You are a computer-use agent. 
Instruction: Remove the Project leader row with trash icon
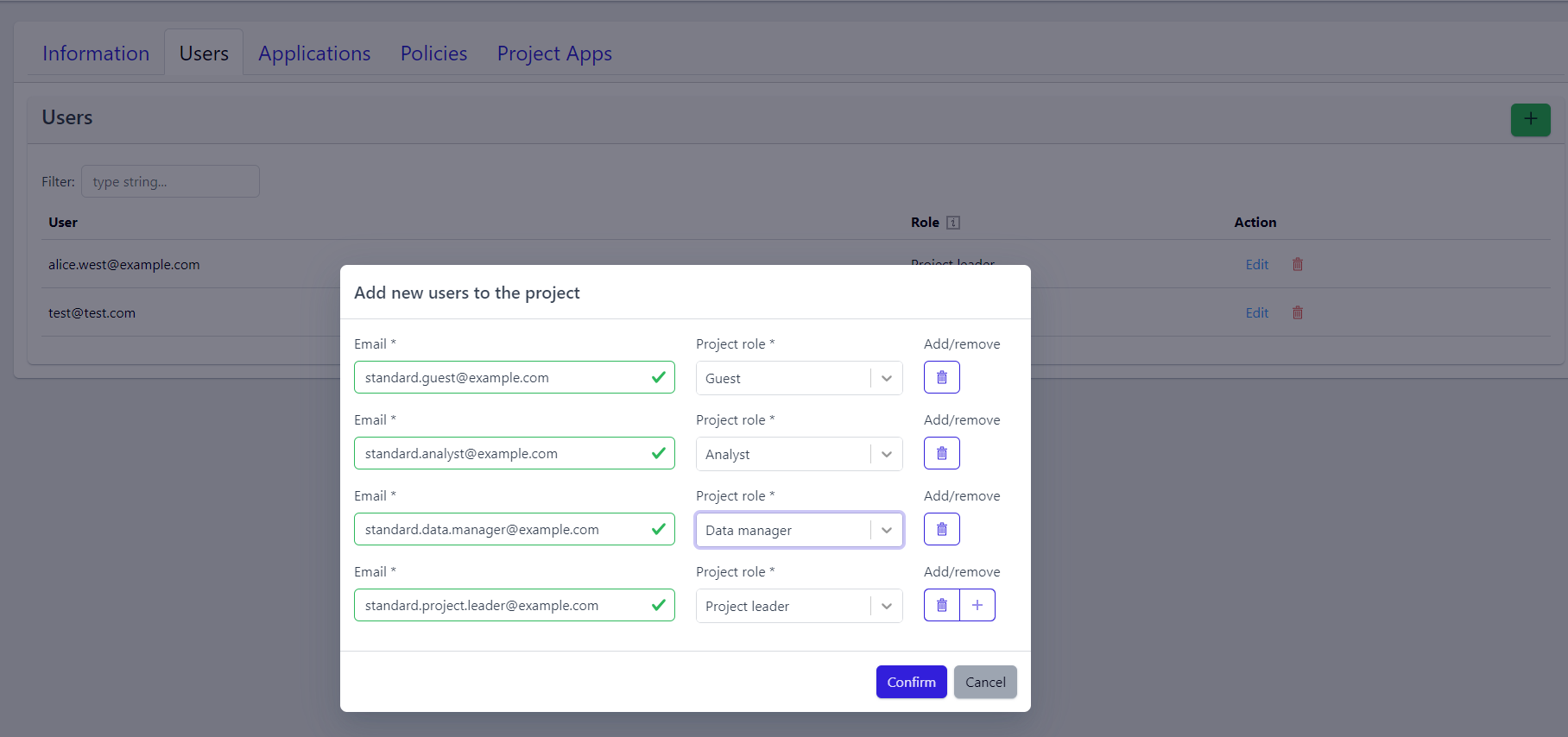point(941,605)
